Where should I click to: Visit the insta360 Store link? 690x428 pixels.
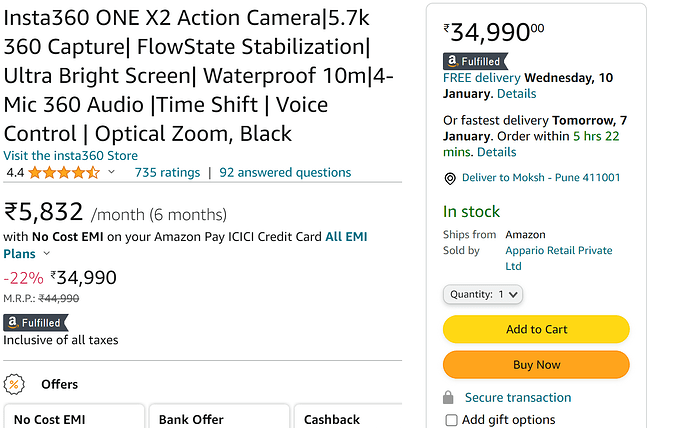pos(71,156)
